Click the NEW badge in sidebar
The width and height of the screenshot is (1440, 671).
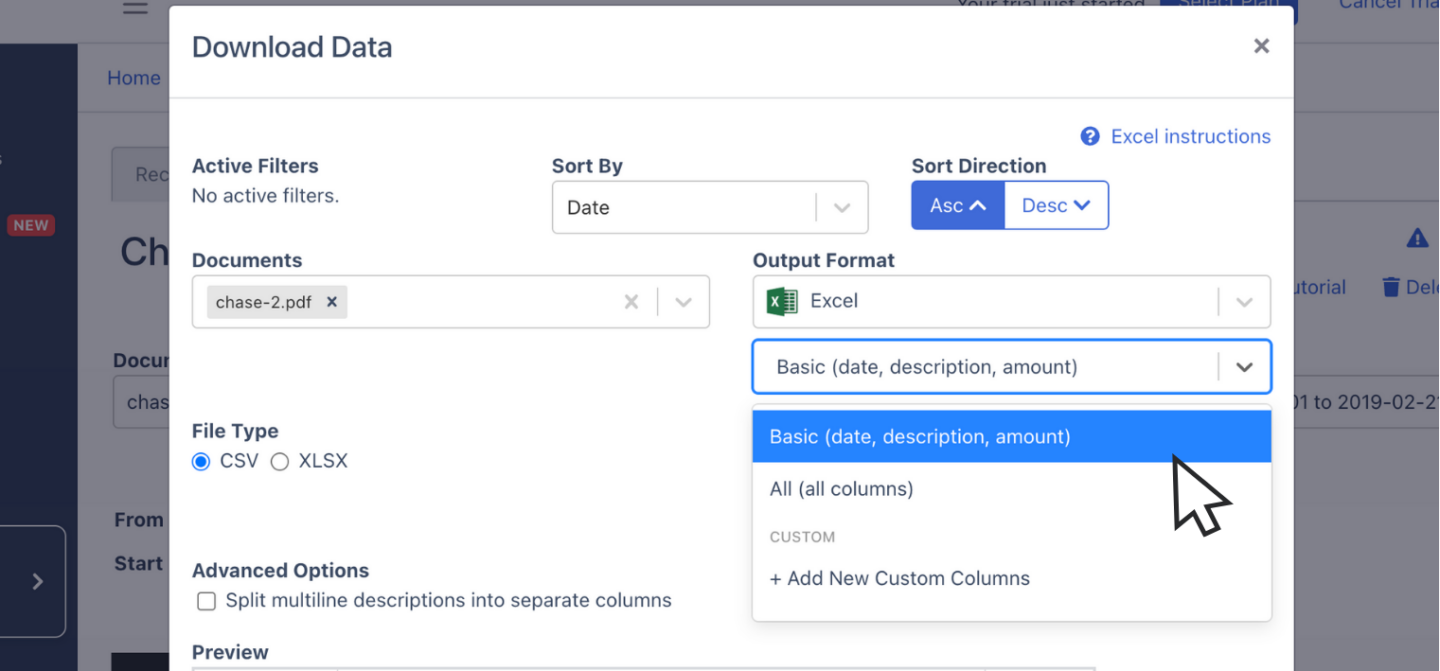point(30,225)
